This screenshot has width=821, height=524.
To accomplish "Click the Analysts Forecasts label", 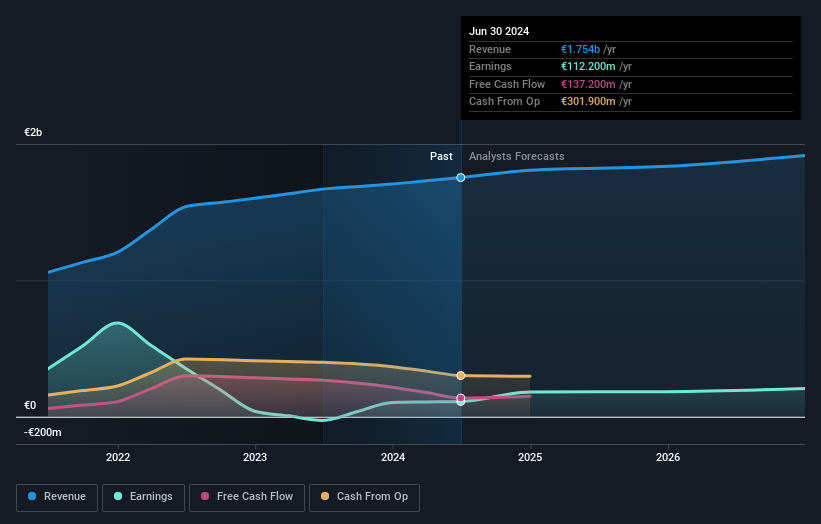I will (516, 156).
